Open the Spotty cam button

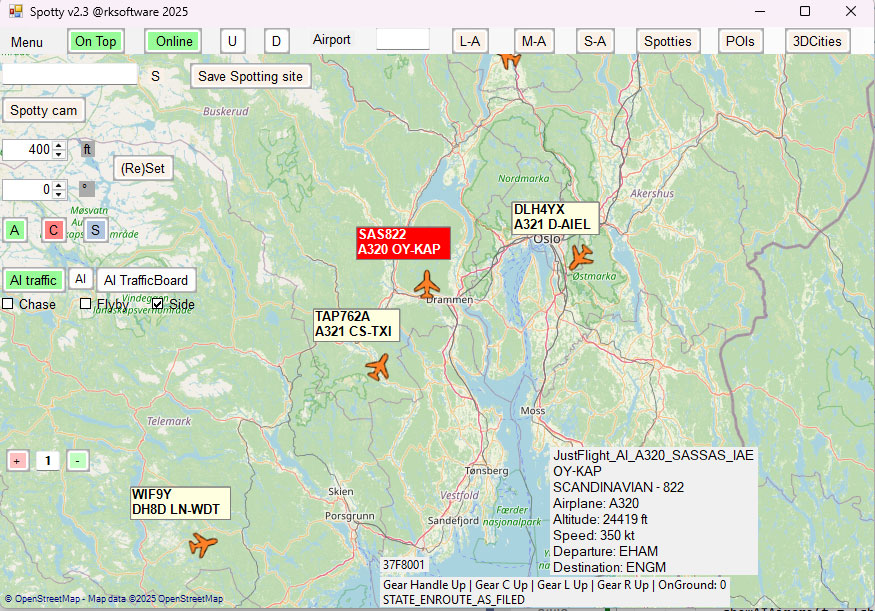[44, 110]
